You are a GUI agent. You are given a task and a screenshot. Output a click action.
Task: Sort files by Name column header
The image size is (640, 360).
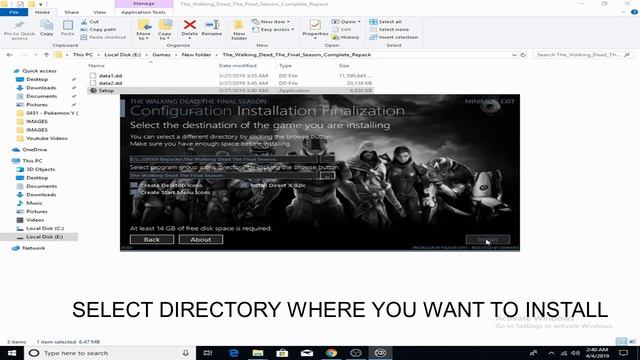tap(96, 66)
